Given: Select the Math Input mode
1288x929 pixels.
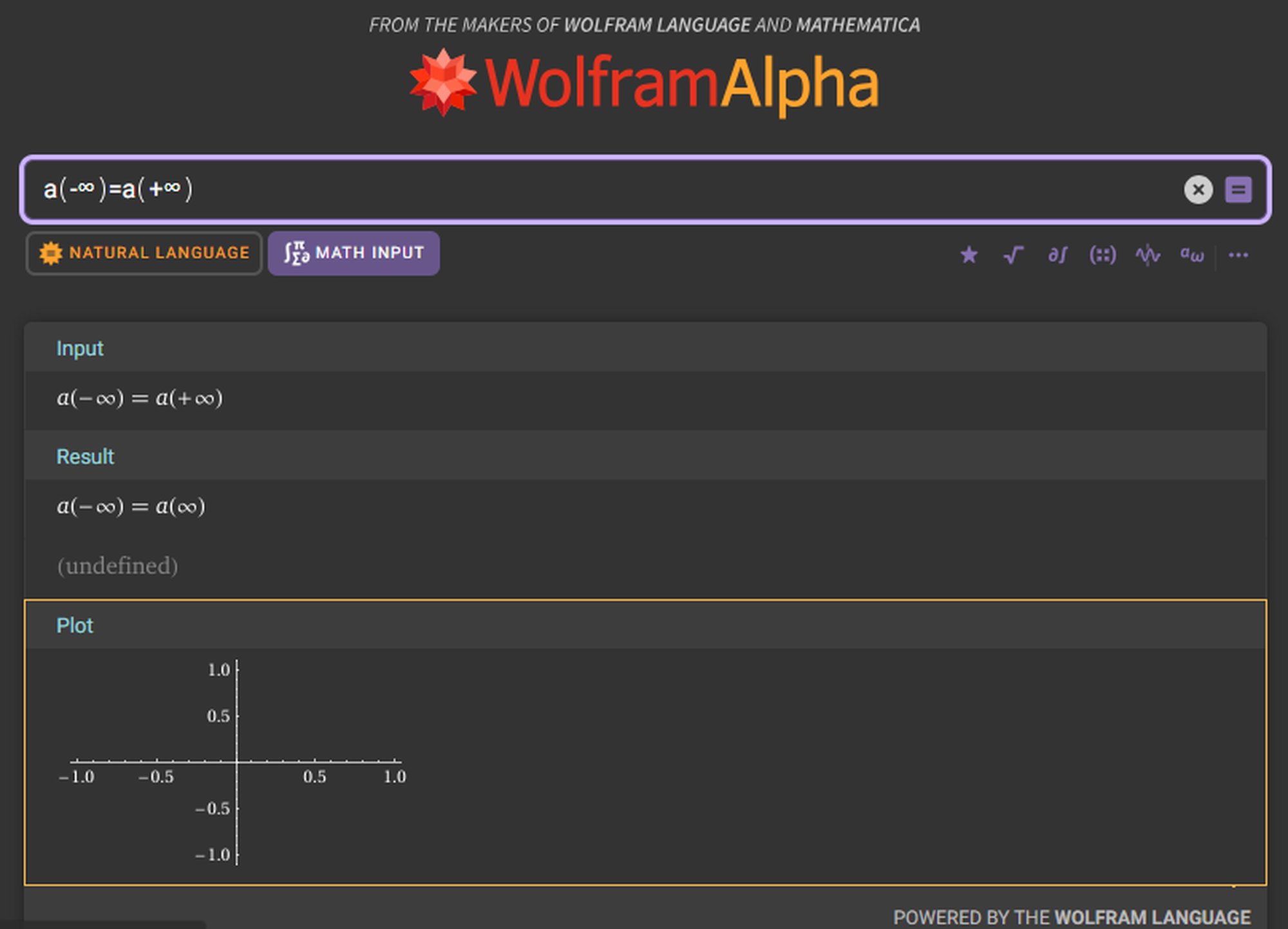Looking at the screenshot, I should click(354, 253).
